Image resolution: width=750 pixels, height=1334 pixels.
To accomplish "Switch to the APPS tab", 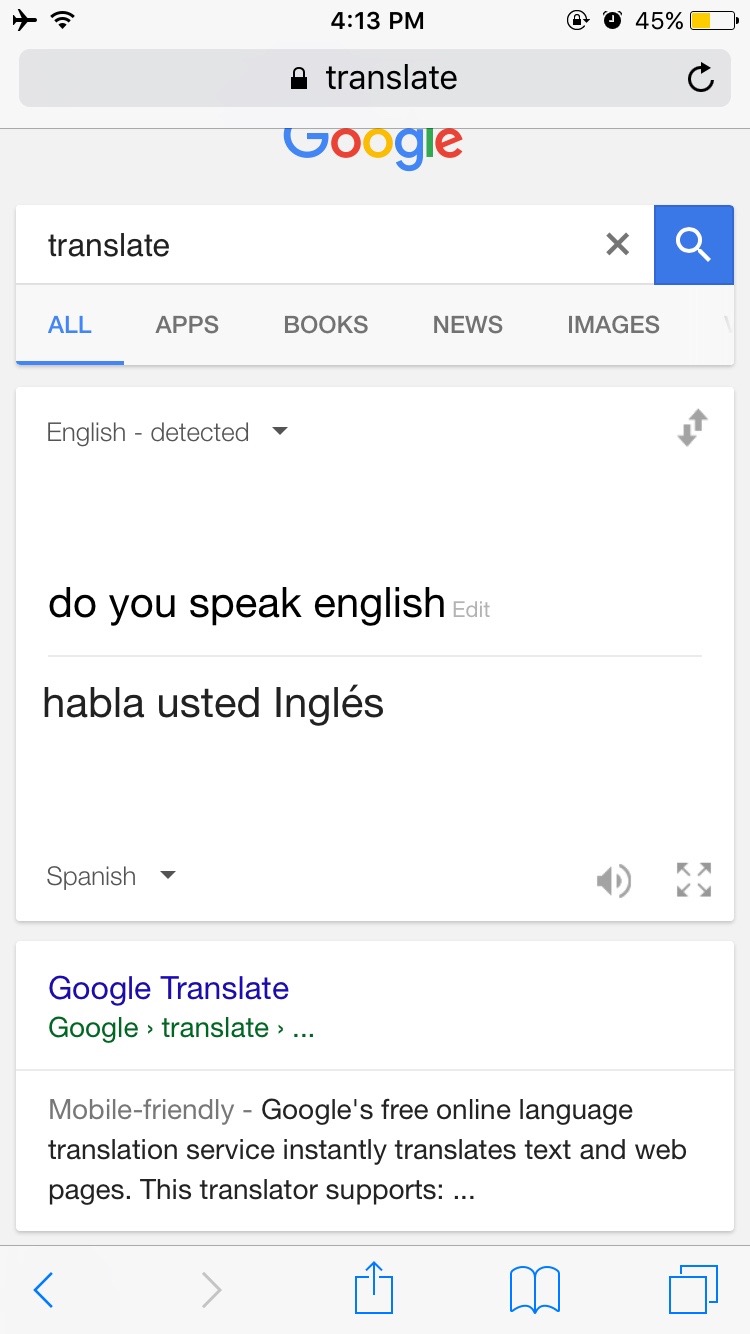I will (x=187, y=325).
